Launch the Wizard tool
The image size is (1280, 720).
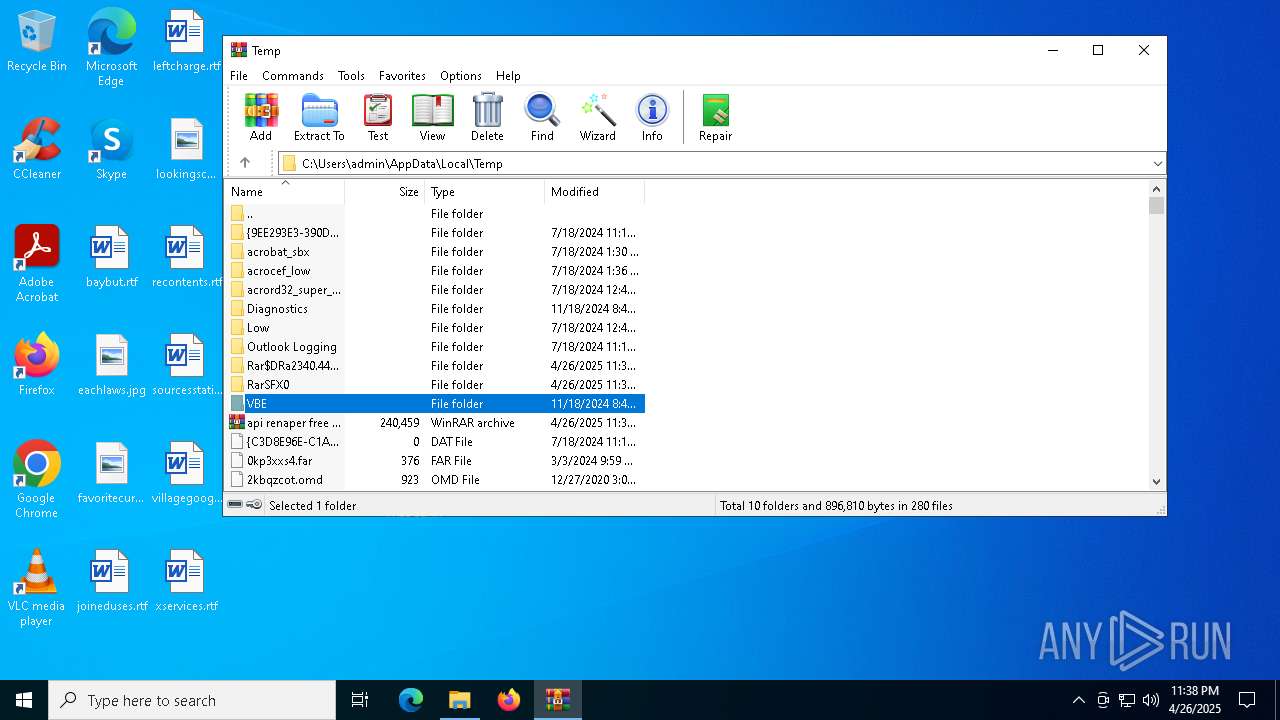[598, 118]
